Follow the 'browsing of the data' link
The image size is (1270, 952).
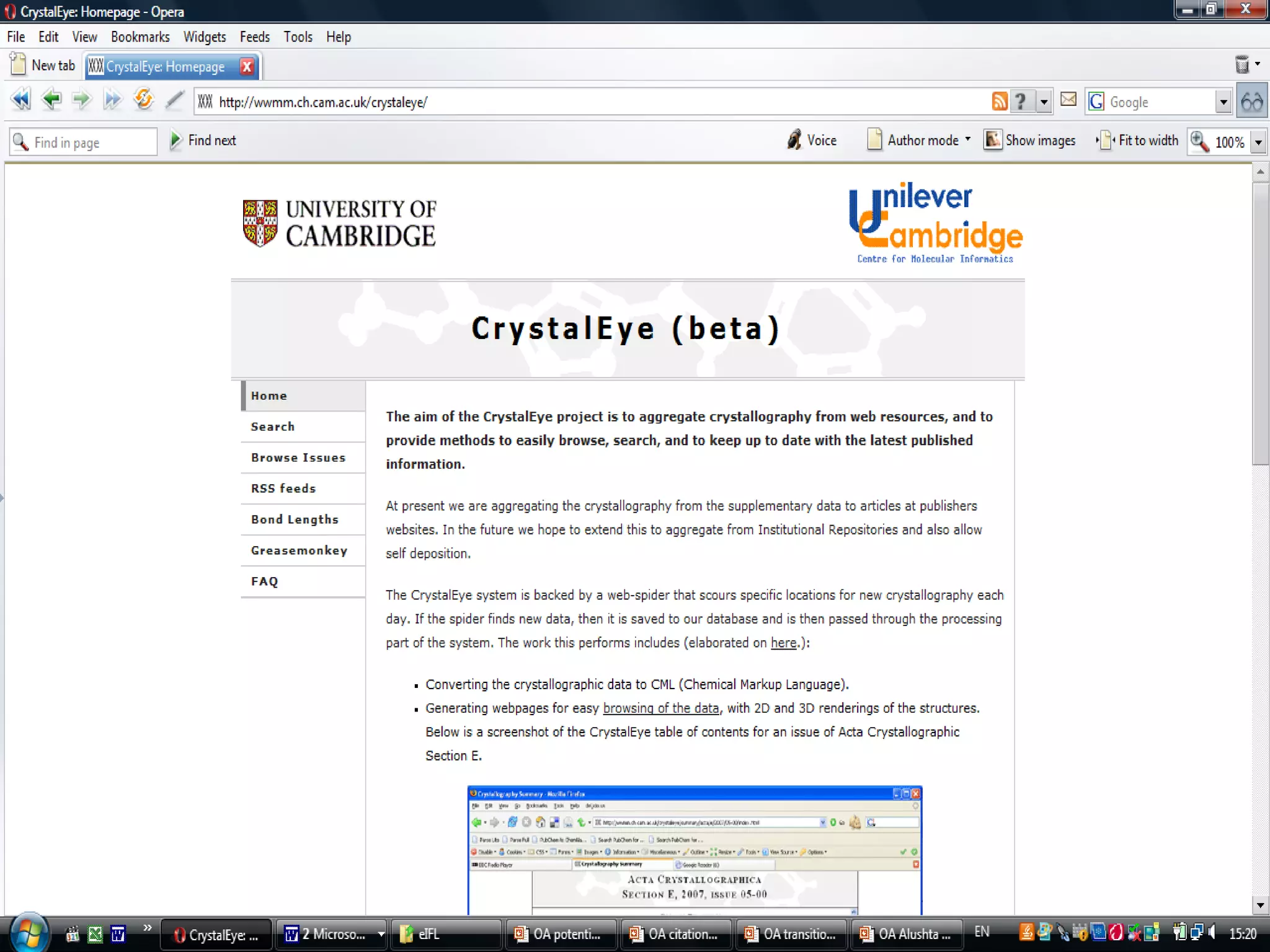tap(660, 708)
